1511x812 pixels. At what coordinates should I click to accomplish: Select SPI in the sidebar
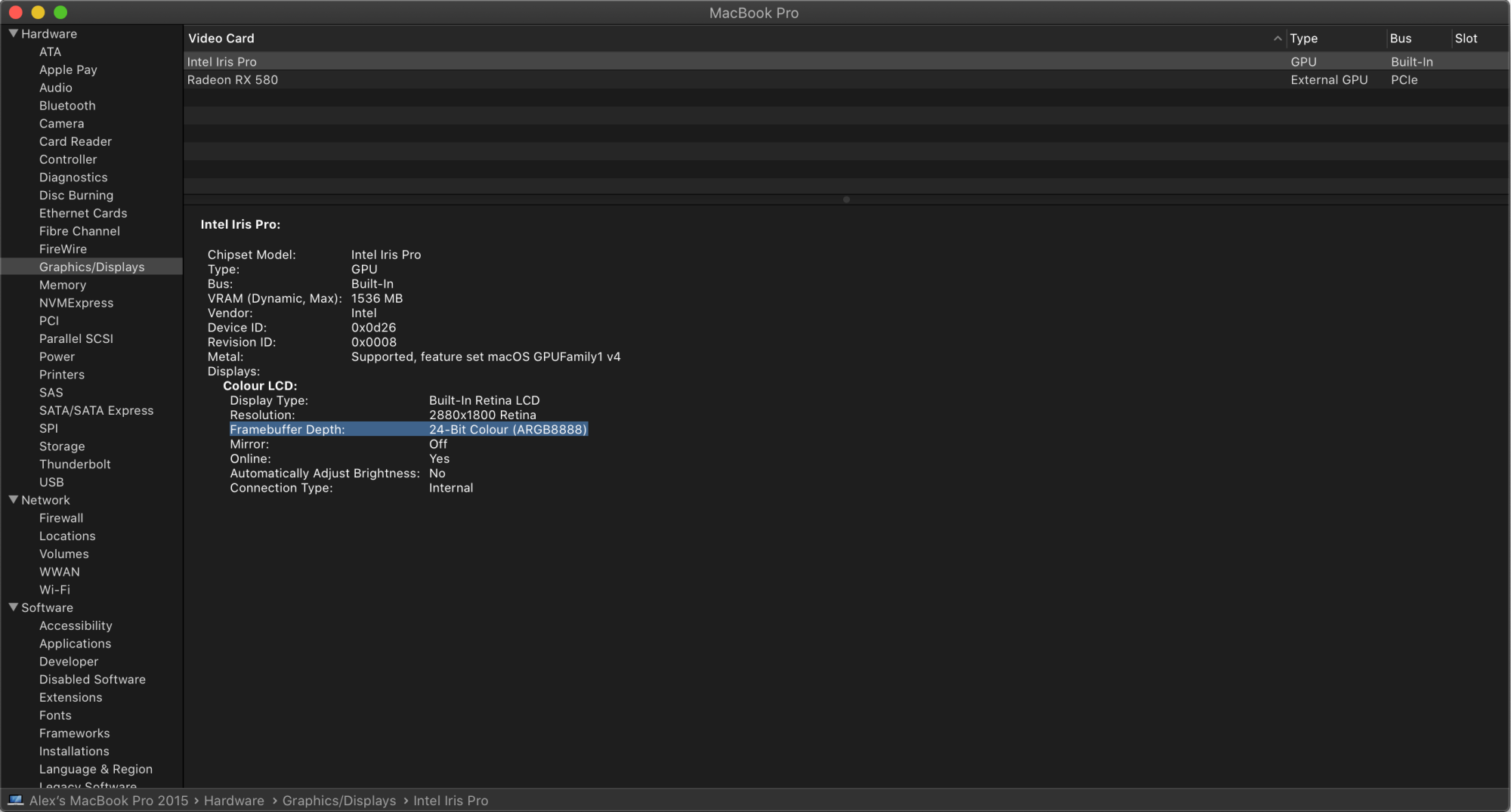point(48,428)
